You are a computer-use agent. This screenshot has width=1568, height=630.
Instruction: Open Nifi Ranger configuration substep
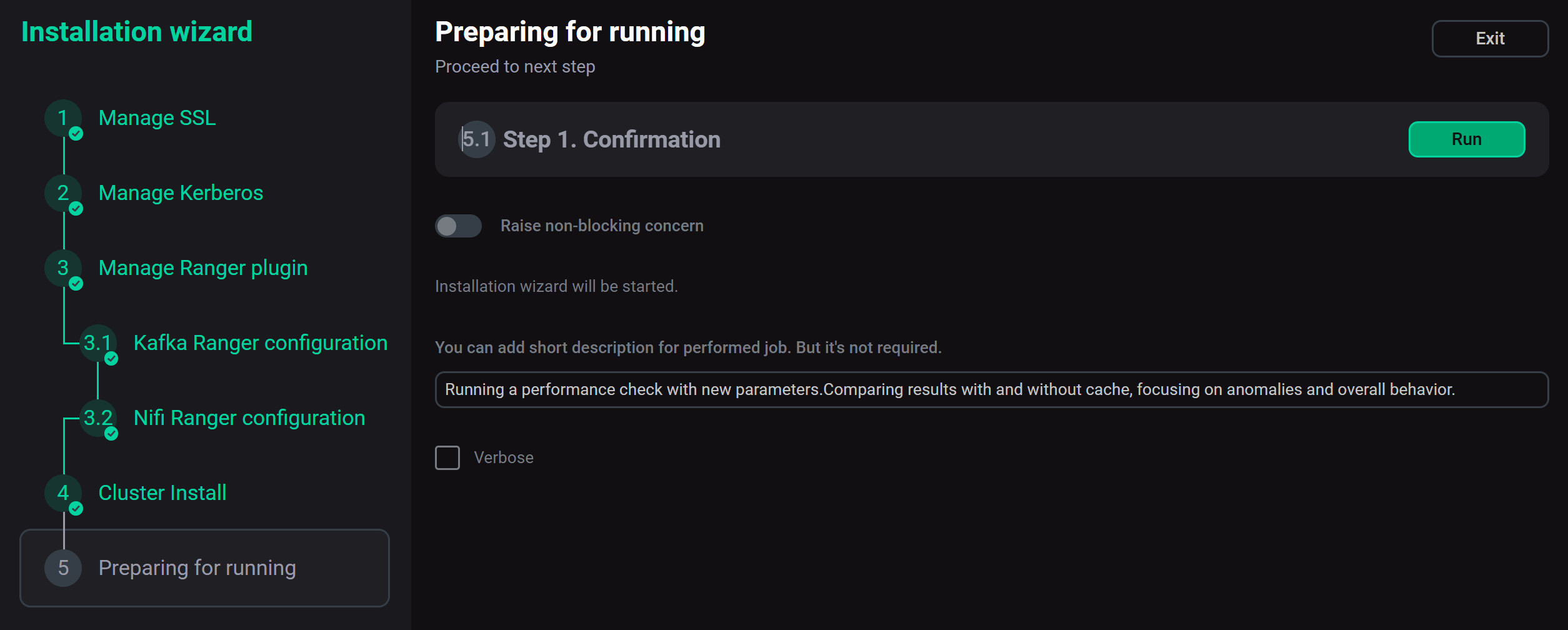[x=249, y=418]
